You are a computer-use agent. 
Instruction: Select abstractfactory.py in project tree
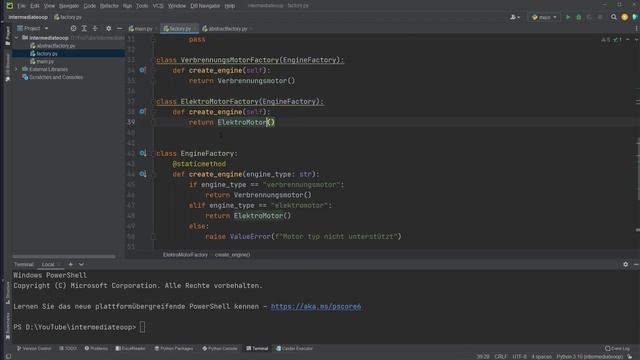[x=56, y=46]
